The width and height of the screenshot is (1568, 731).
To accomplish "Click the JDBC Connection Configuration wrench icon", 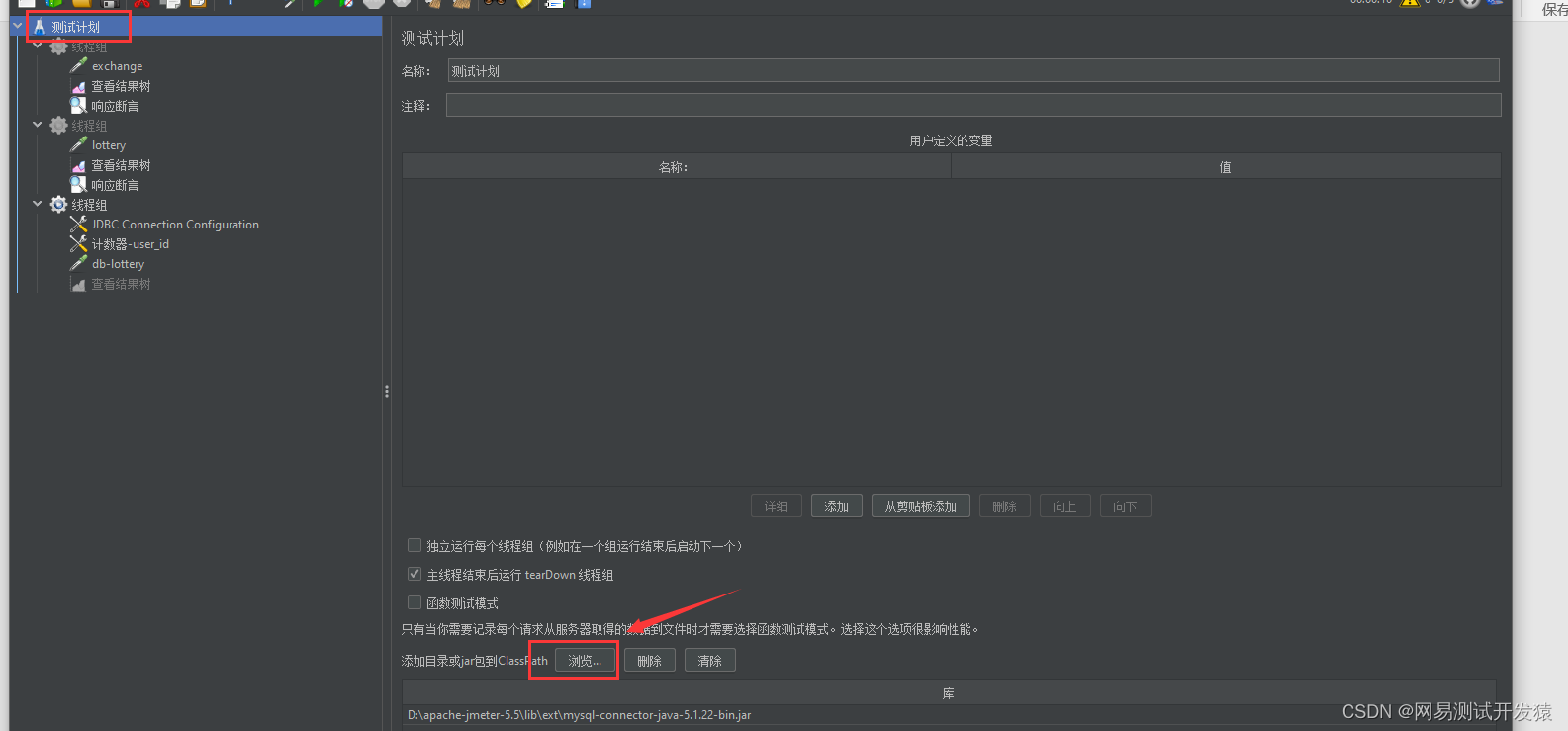I will [x=79, y=225].
